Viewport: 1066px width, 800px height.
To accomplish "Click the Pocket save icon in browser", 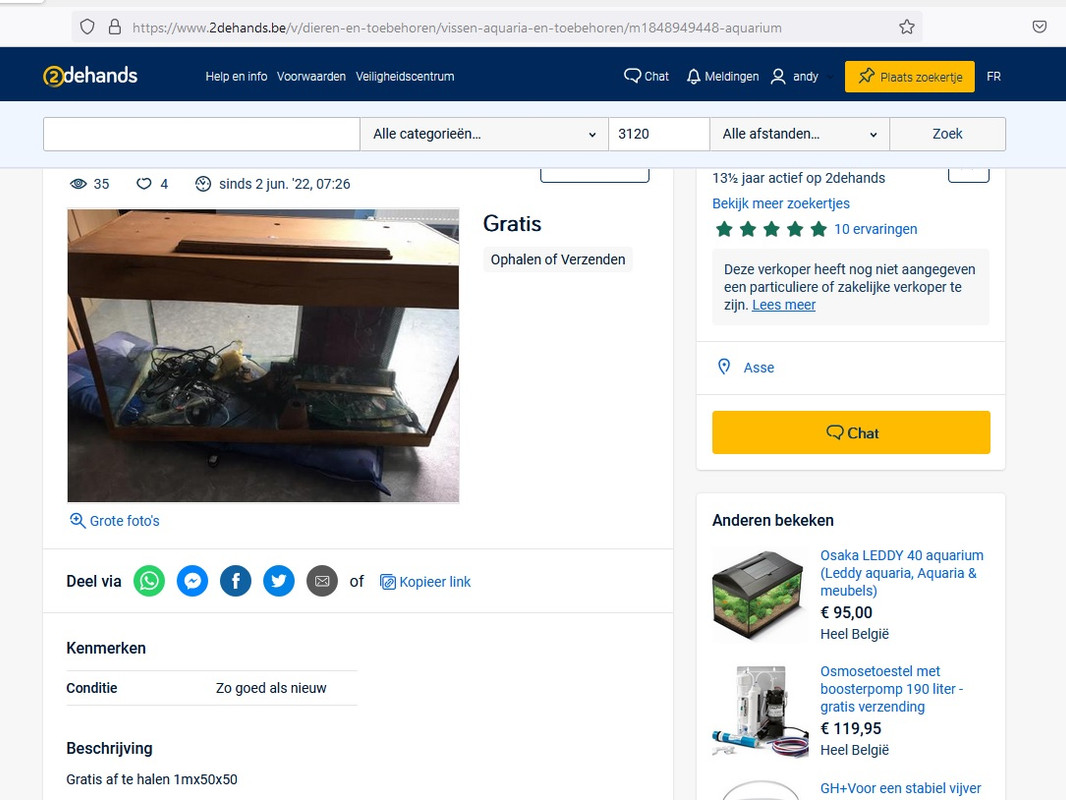I will coord(1039,27).
